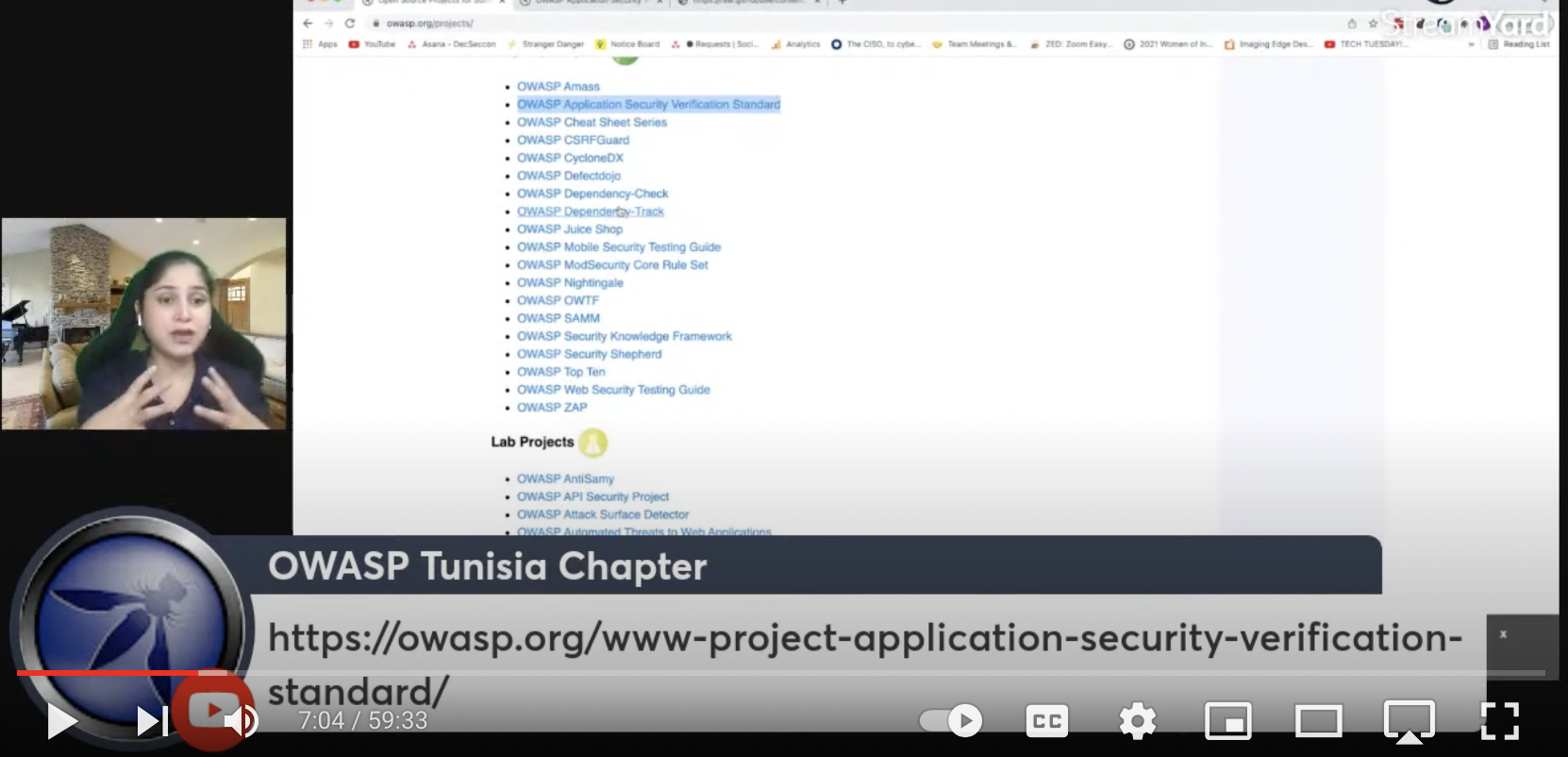Click the presenter webcam thumbnail
The width and height of the screenshot is (1568, 757).
point(143,324)
